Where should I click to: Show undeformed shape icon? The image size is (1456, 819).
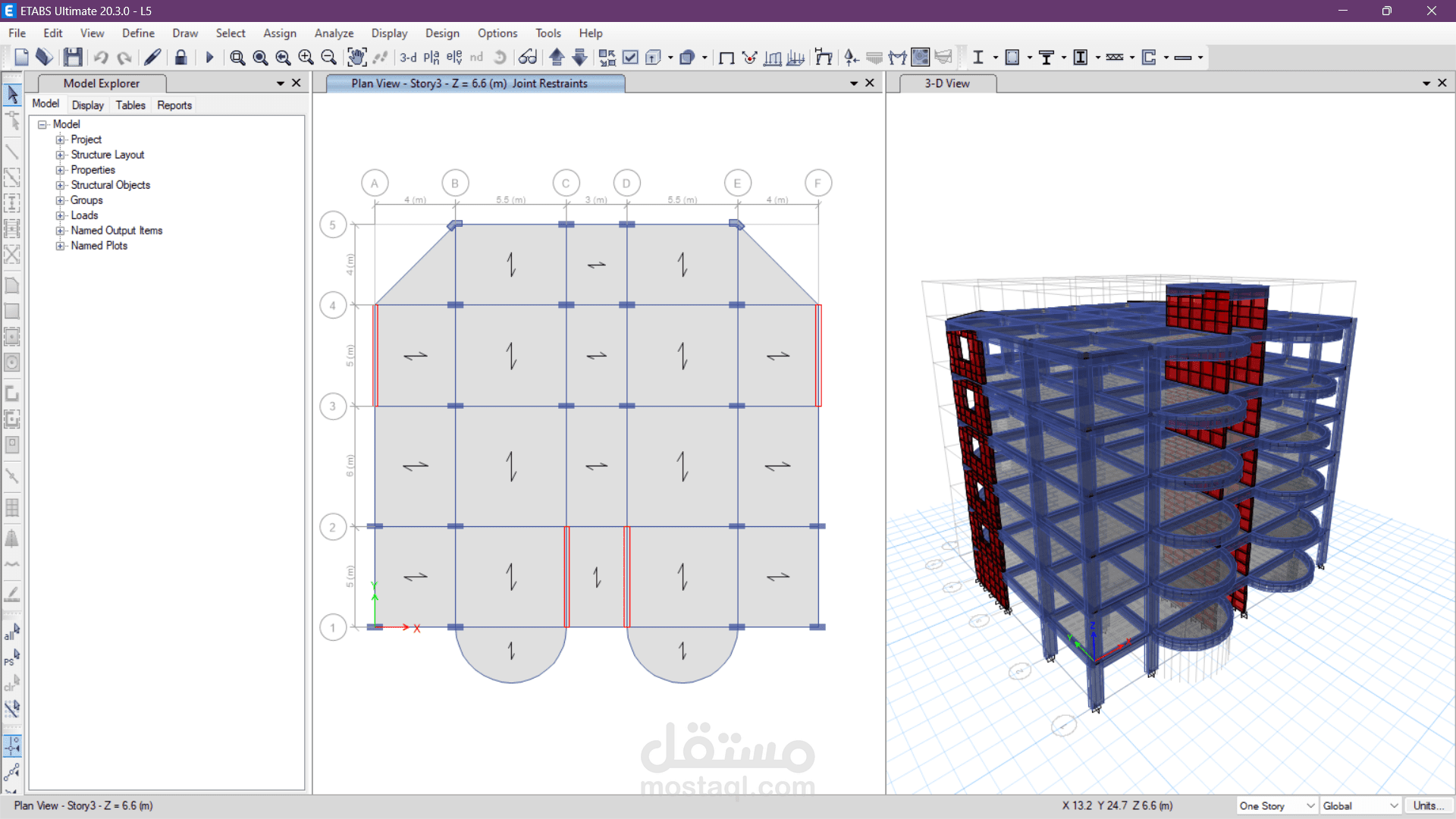click(726, 57)
